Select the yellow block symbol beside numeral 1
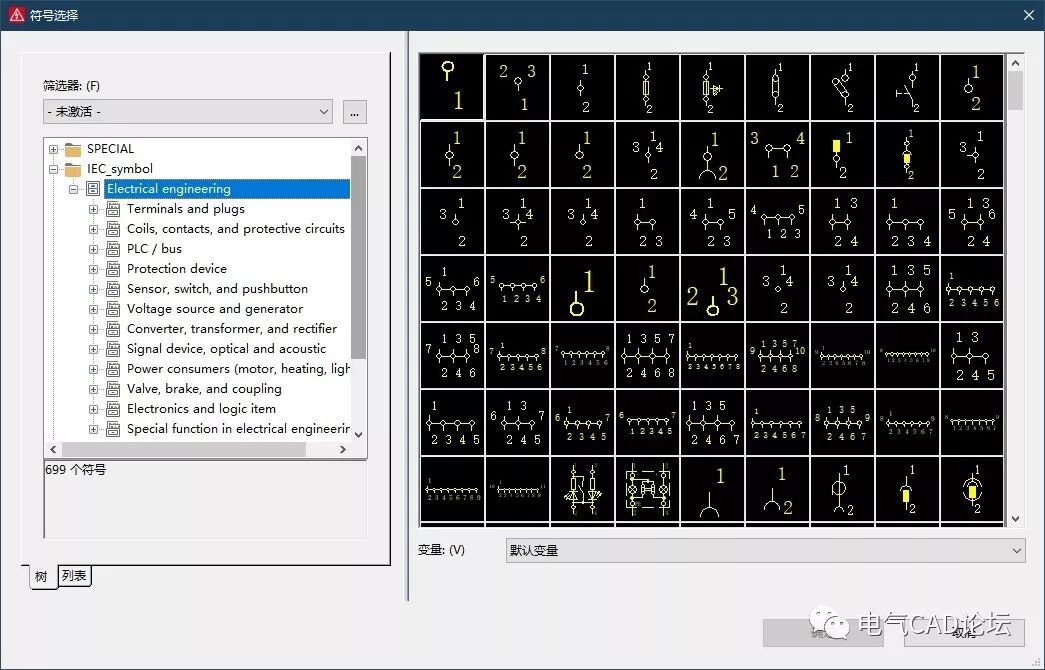1045x670 pixels. click(x=842, y=155)
